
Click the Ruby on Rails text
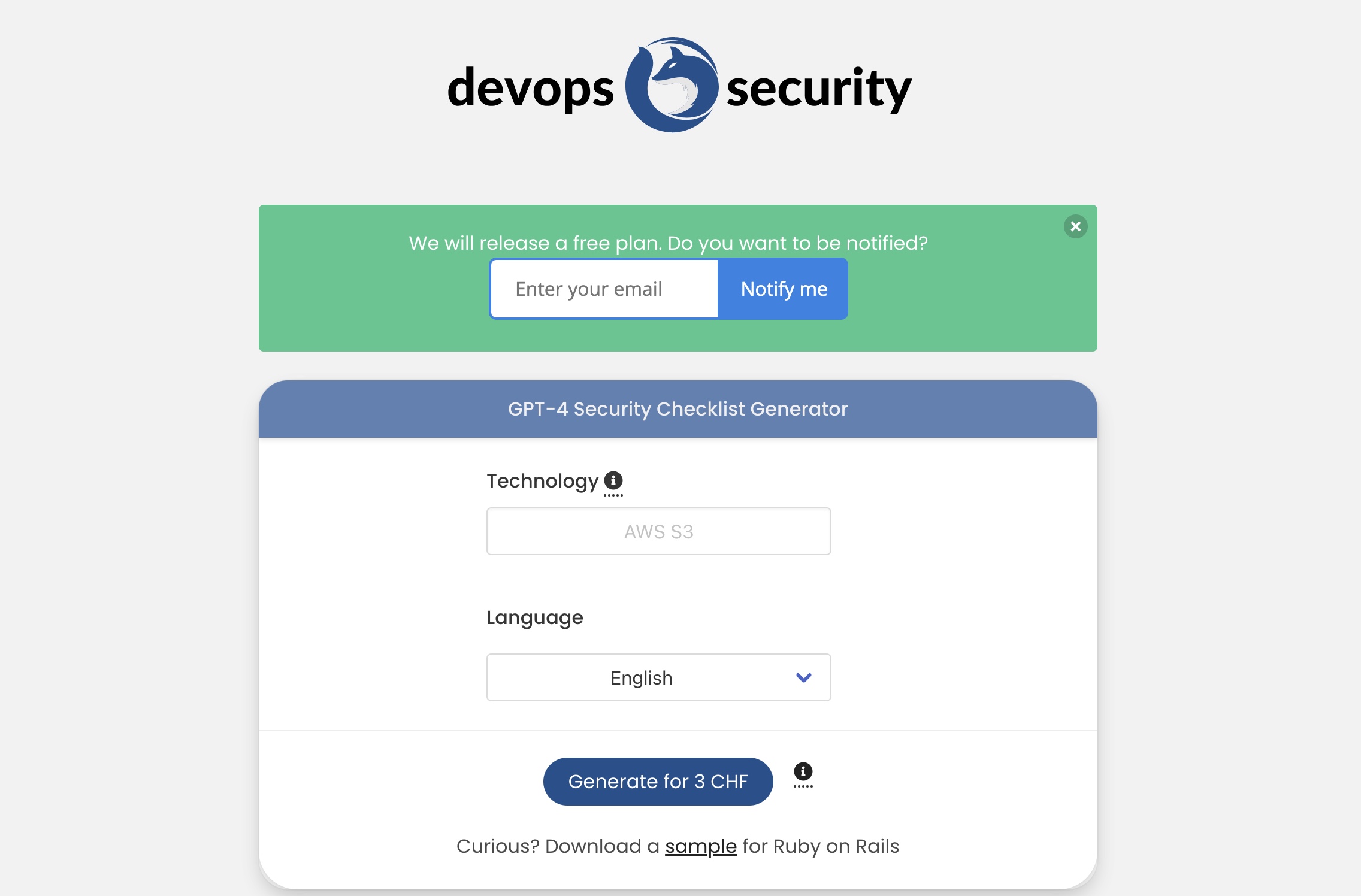[x=836, y=846]
